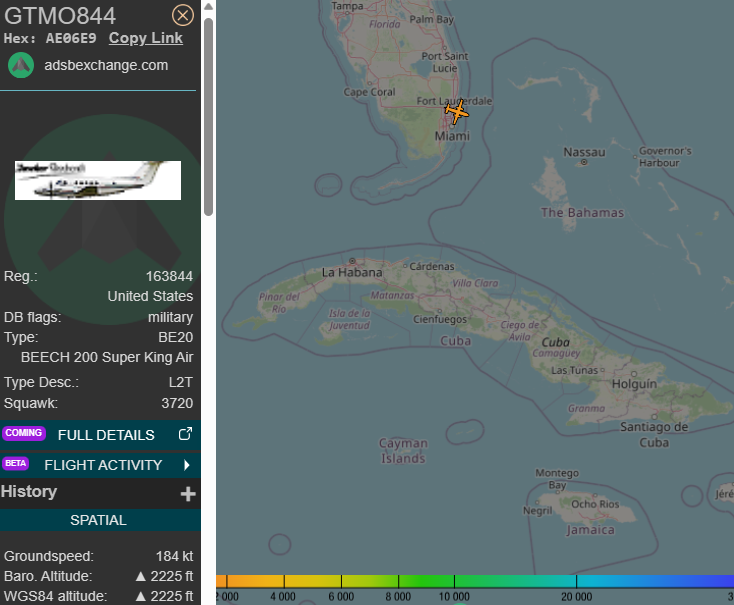This screenshot has height=605, width=734.
Task: Click groundspeed value 184 kt
Action: click(x=174, y=556)
